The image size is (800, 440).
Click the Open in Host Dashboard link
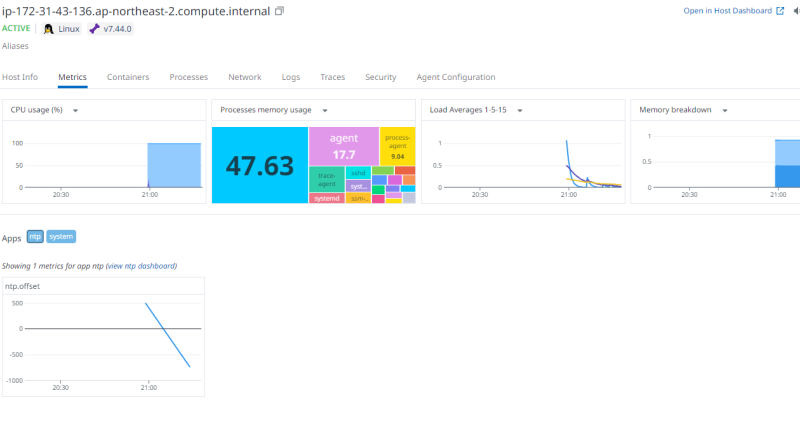coord(727,11)
